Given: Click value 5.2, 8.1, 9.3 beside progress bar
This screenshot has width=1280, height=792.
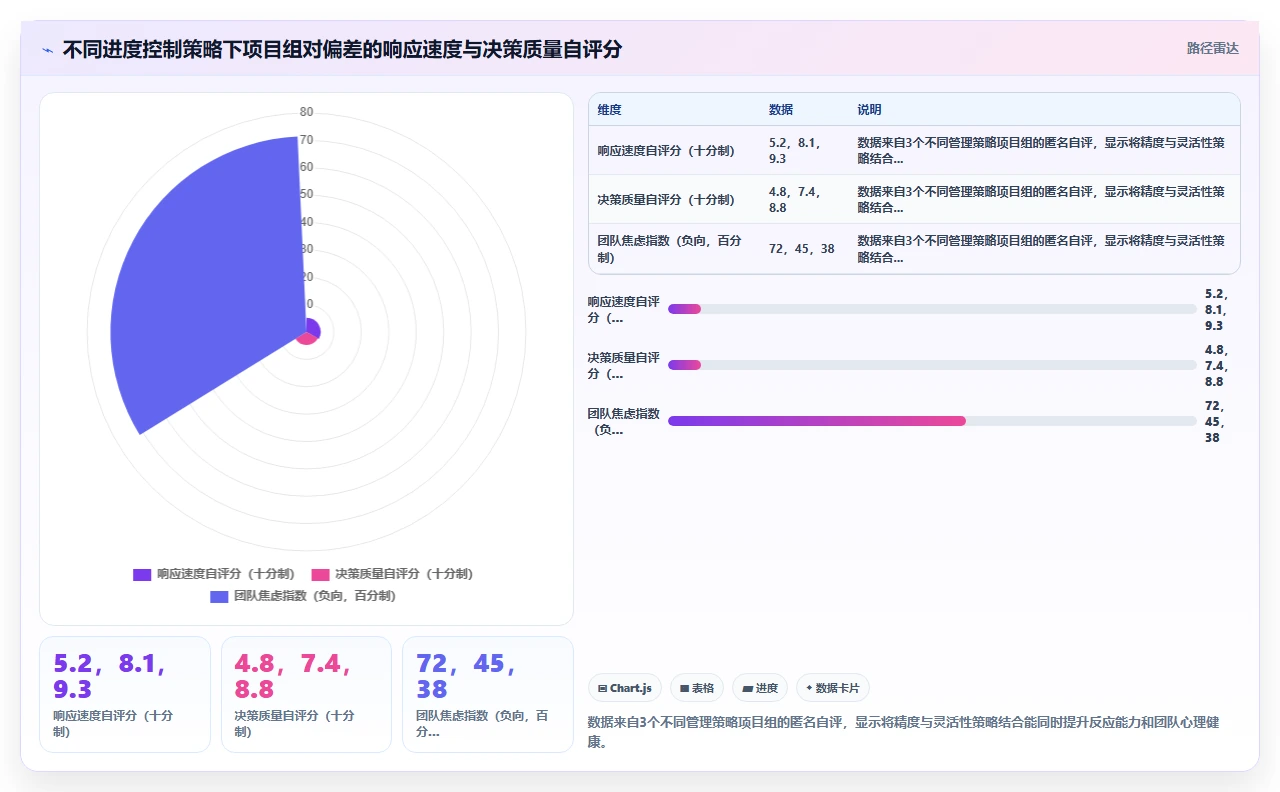Looking at the screenshot, I should (x=1216, y=309).
